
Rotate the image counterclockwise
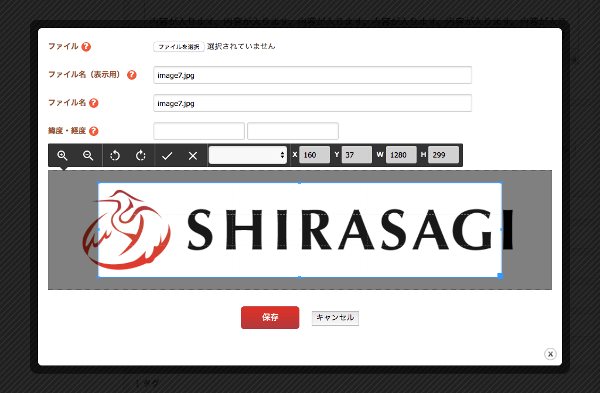115,155
